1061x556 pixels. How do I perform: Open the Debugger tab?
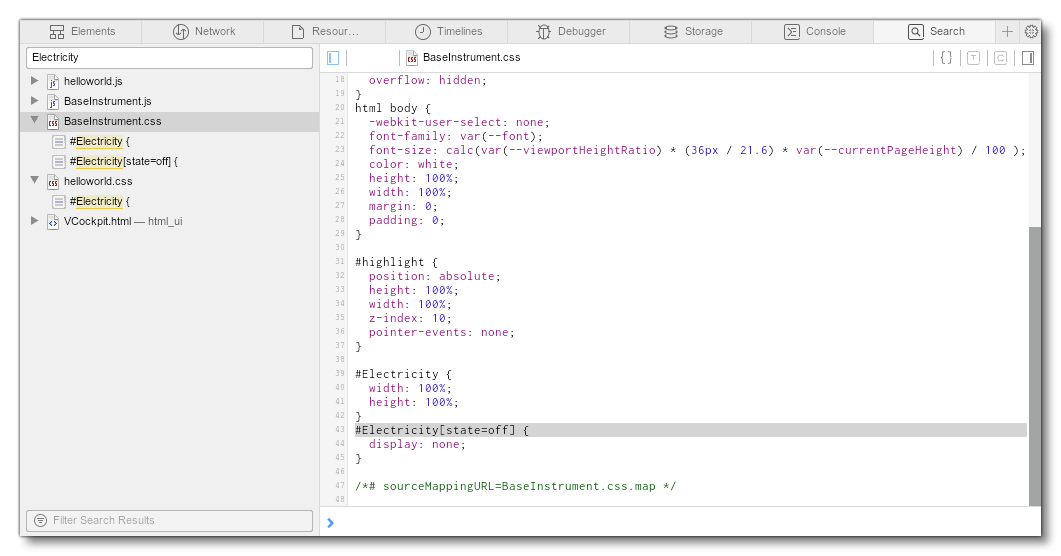click(569, 32)
